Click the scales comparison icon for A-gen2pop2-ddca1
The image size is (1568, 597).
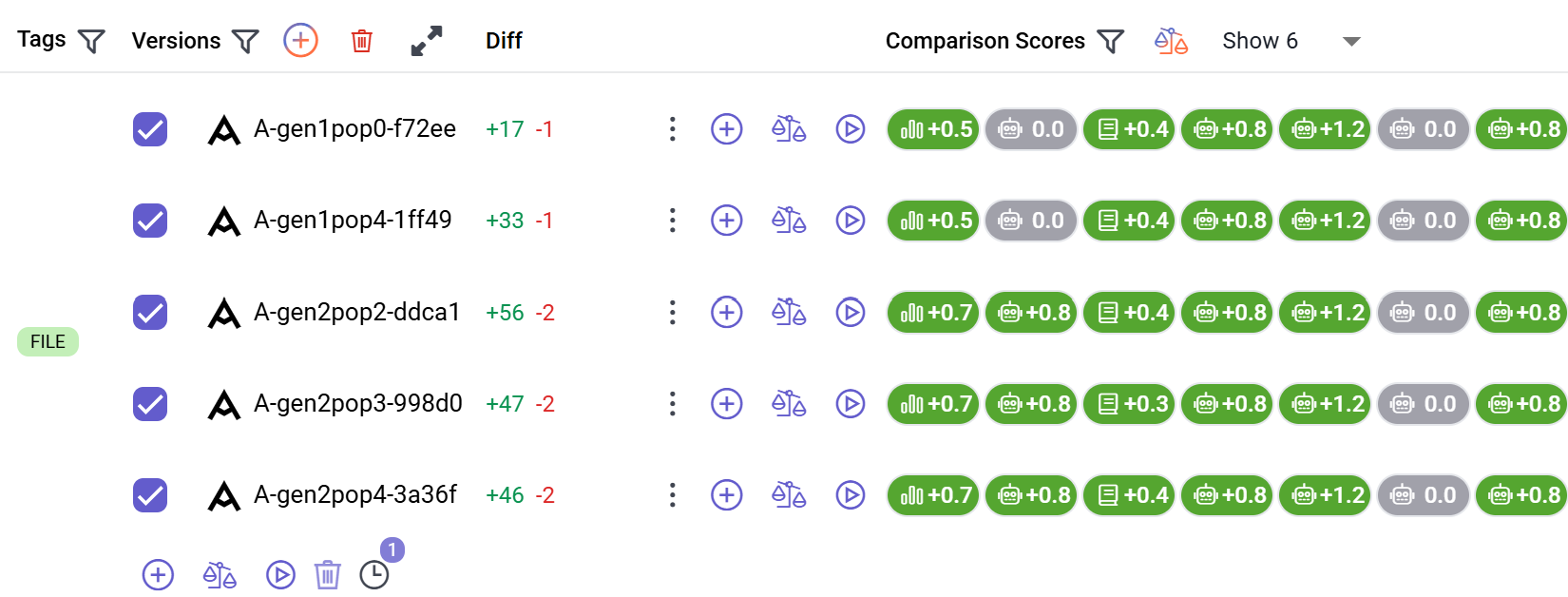(x=789, y=312)
